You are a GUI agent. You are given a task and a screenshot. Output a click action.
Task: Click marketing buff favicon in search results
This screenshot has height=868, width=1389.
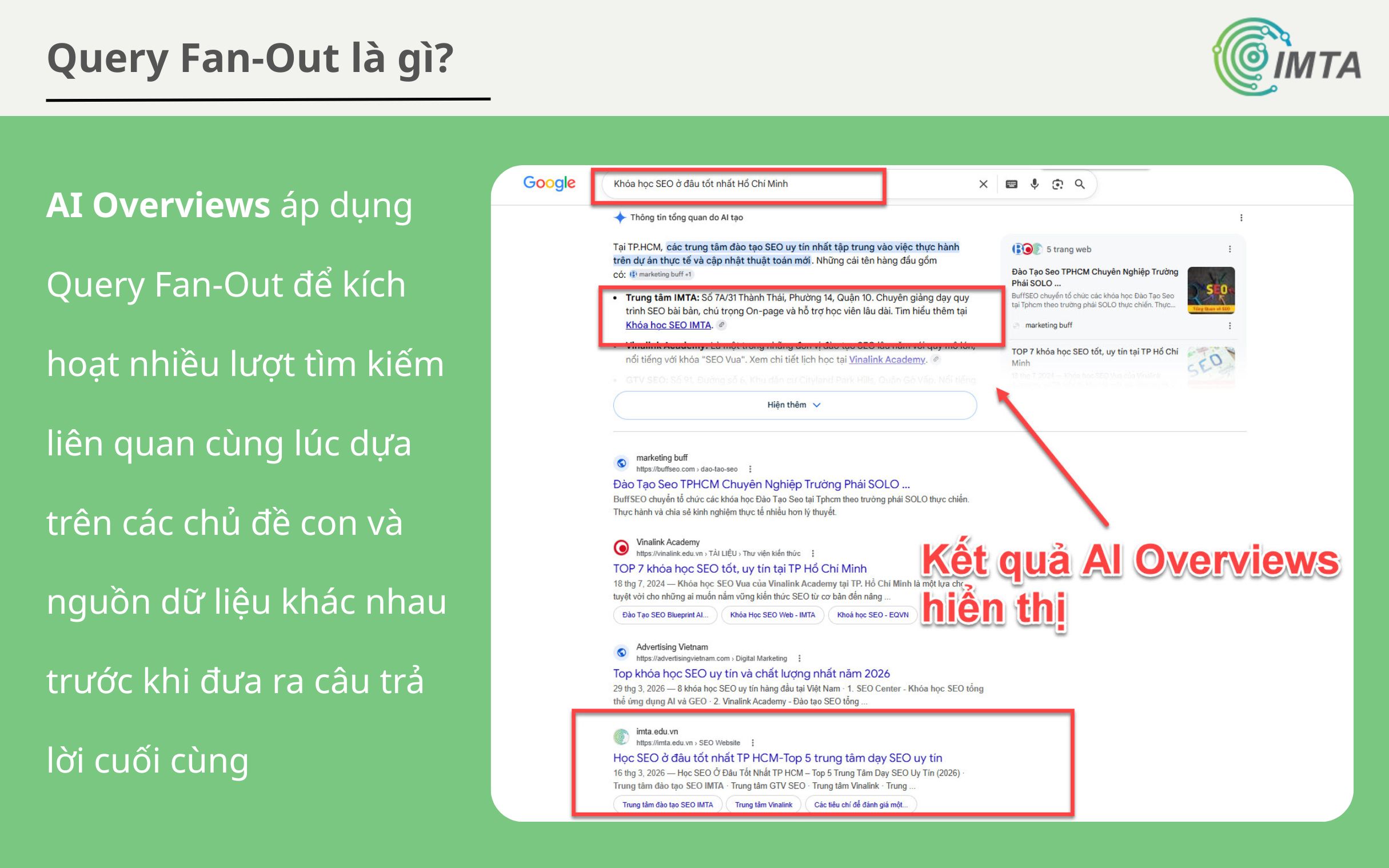pyautogui.click(x=621, y=463)
